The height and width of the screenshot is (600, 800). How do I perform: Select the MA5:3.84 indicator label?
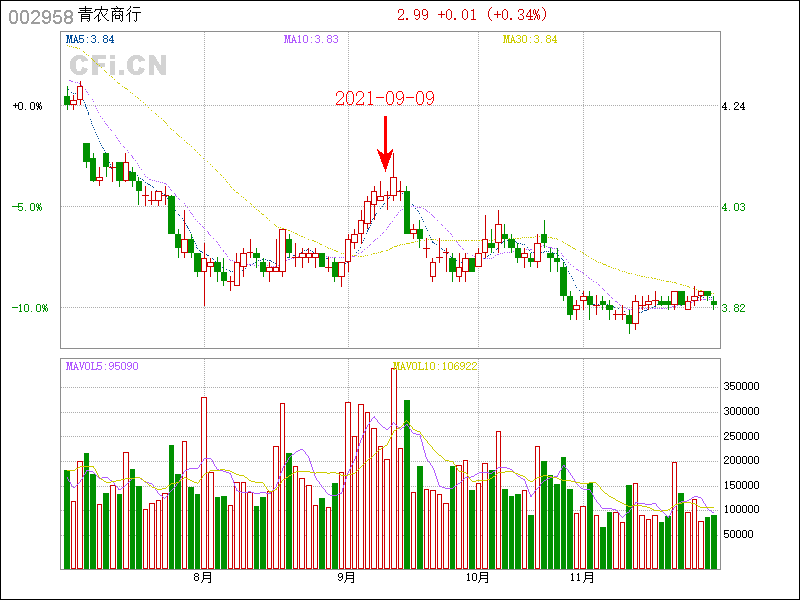(90, 39)
